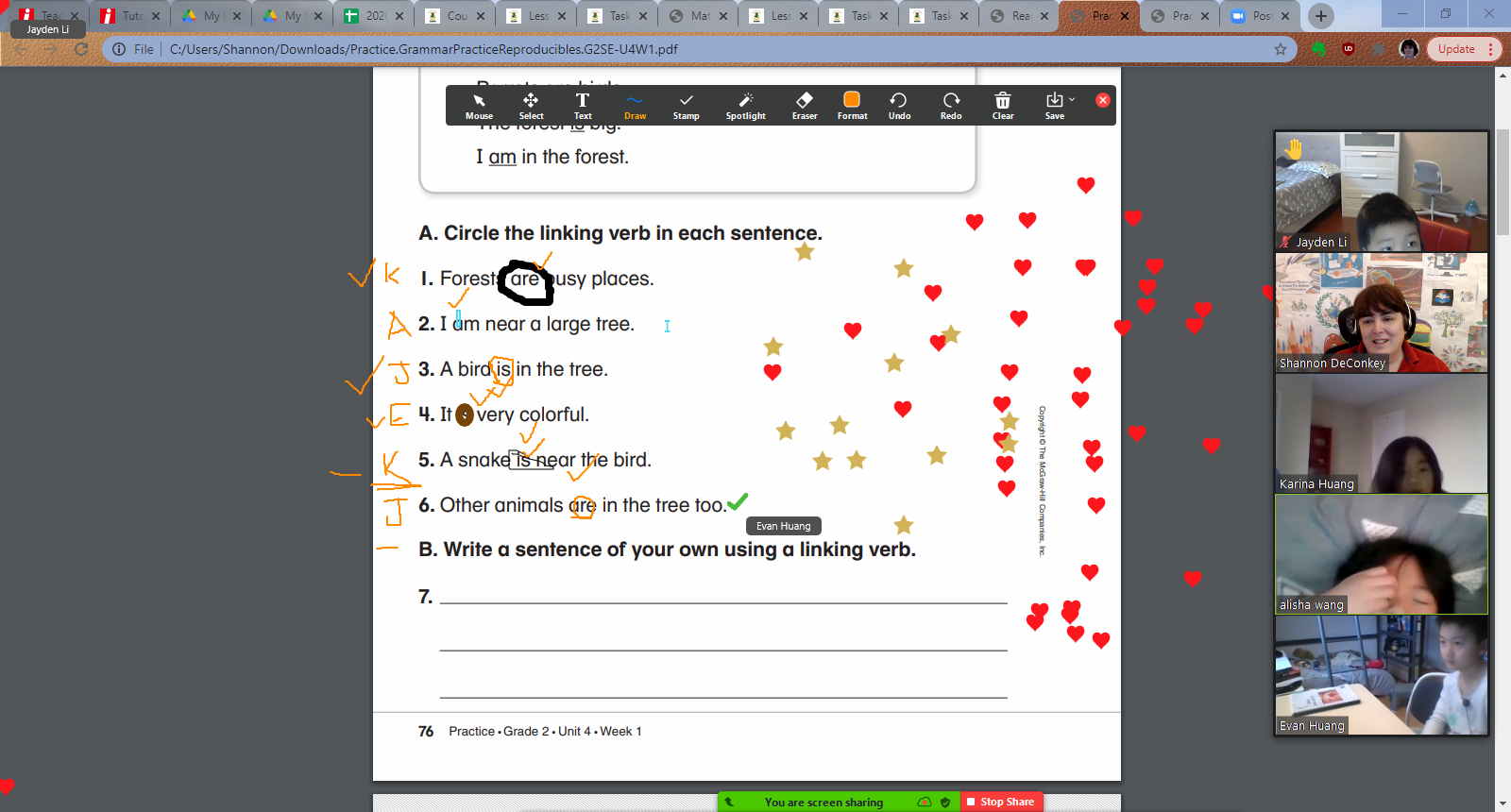Switch to the Eraser tool
1511x812 pixels.
point(805,106)
